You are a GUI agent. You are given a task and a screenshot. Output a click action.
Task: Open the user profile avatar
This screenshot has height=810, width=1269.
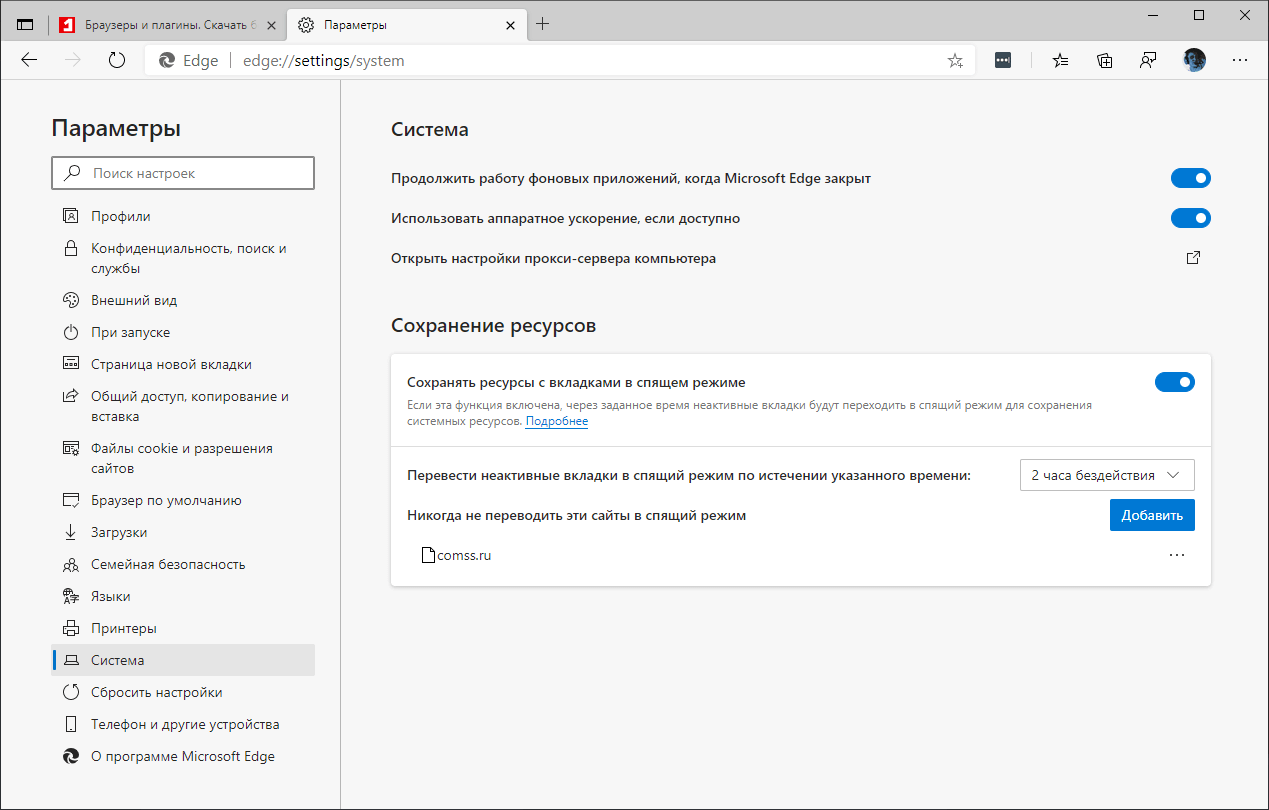coord(1193,60)
